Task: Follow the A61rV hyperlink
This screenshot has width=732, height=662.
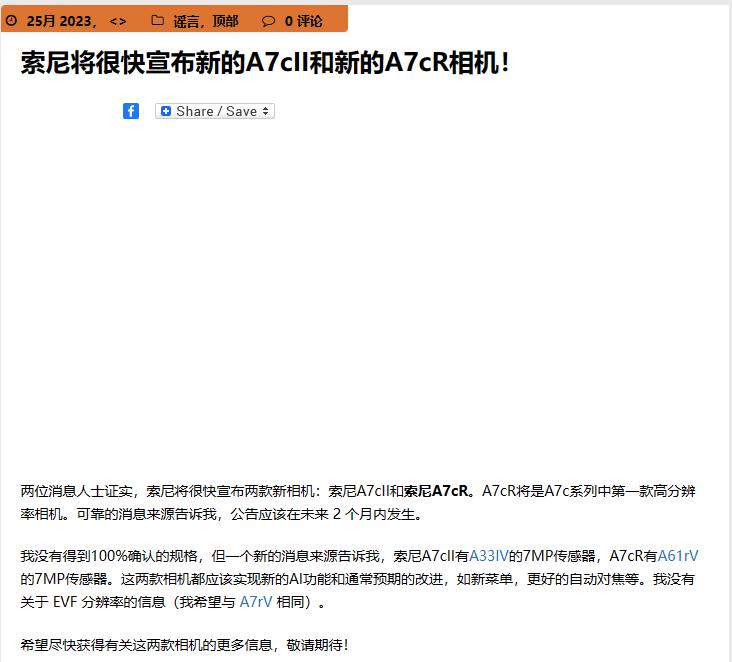Action: [678, 556]
